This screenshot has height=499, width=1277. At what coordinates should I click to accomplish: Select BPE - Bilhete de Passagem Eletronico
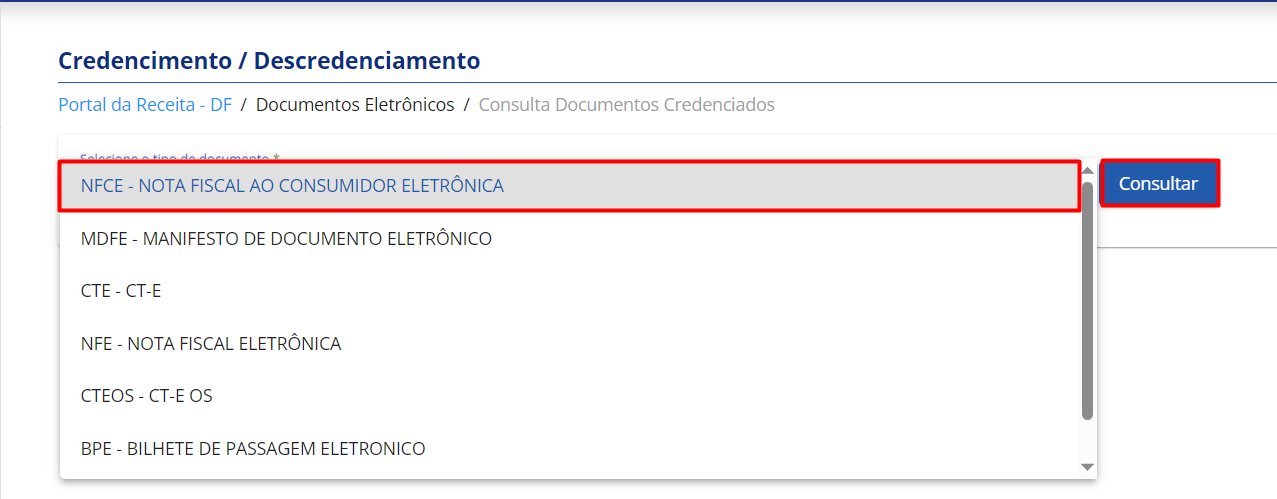253,449
